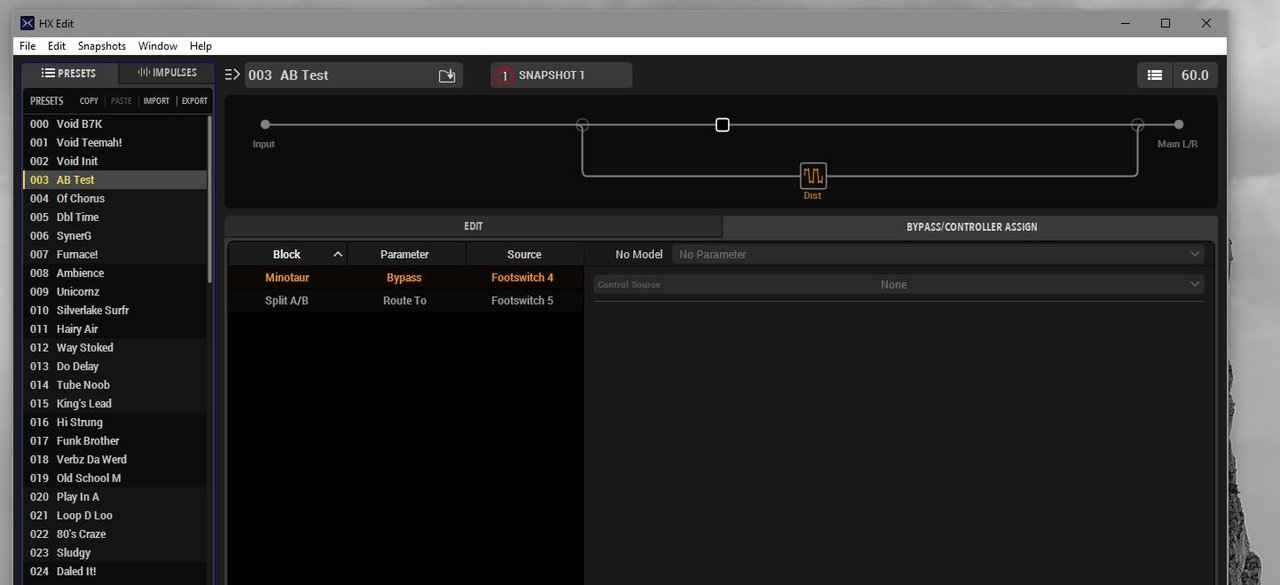Open the Control Source dropdown showing None
1280x585 pixels.
[x=899, y=284]
